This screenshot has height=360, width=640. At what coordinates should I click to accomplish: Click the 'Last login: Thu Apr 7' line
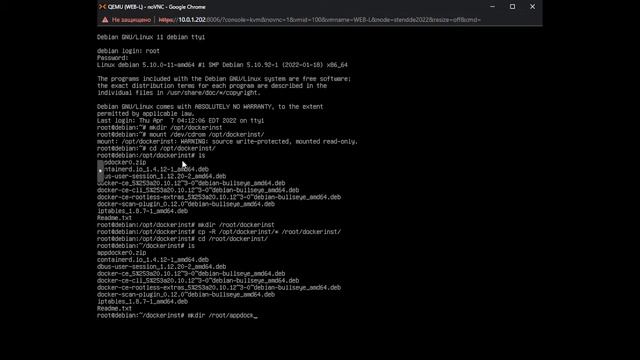pyautogui.click(x=180, y=120)
